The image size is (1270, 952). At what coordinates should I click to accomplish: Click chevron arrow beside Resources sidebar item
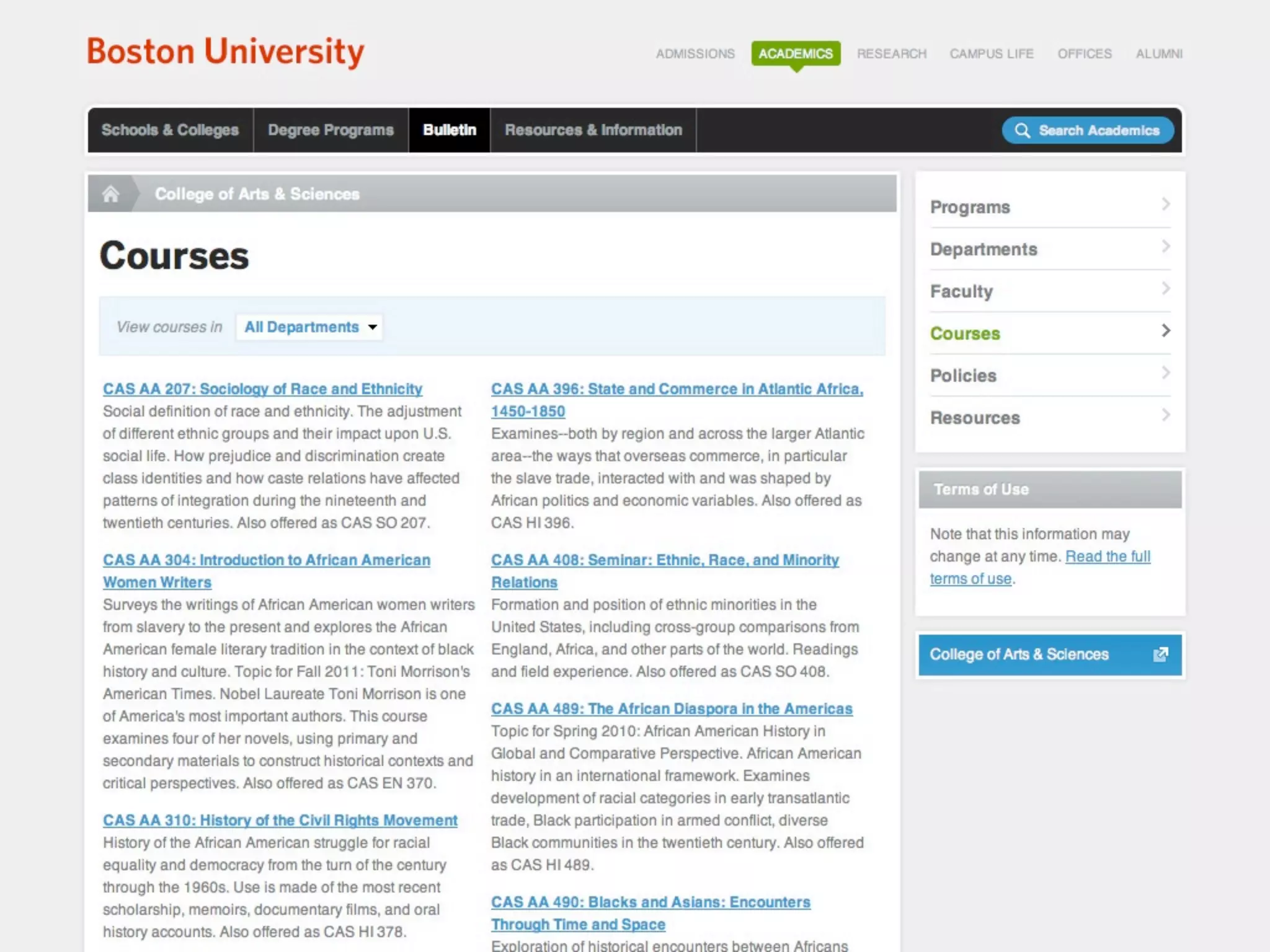(x=1165, y=415)
